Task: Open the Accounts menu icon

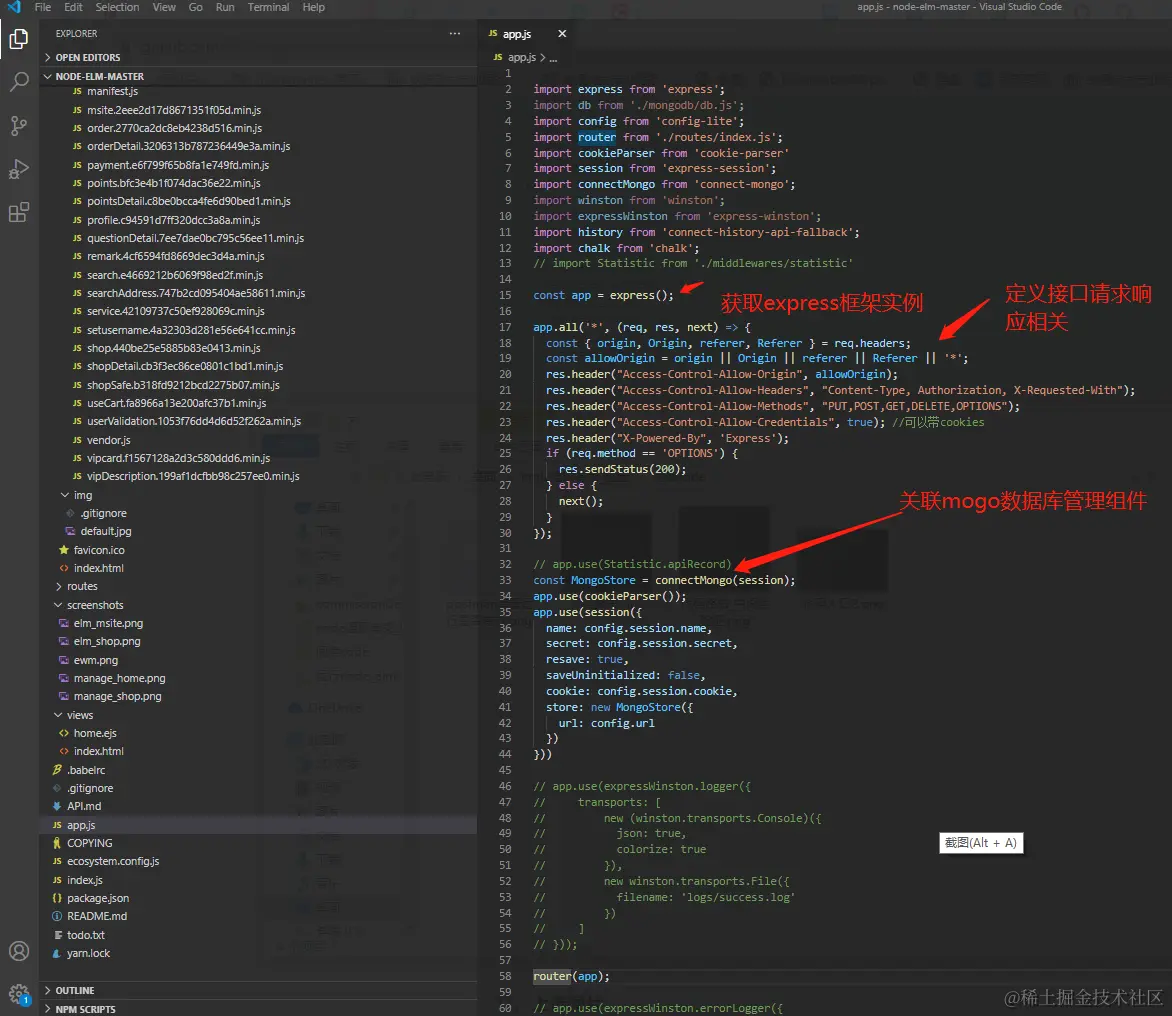Action: [19, 950]
